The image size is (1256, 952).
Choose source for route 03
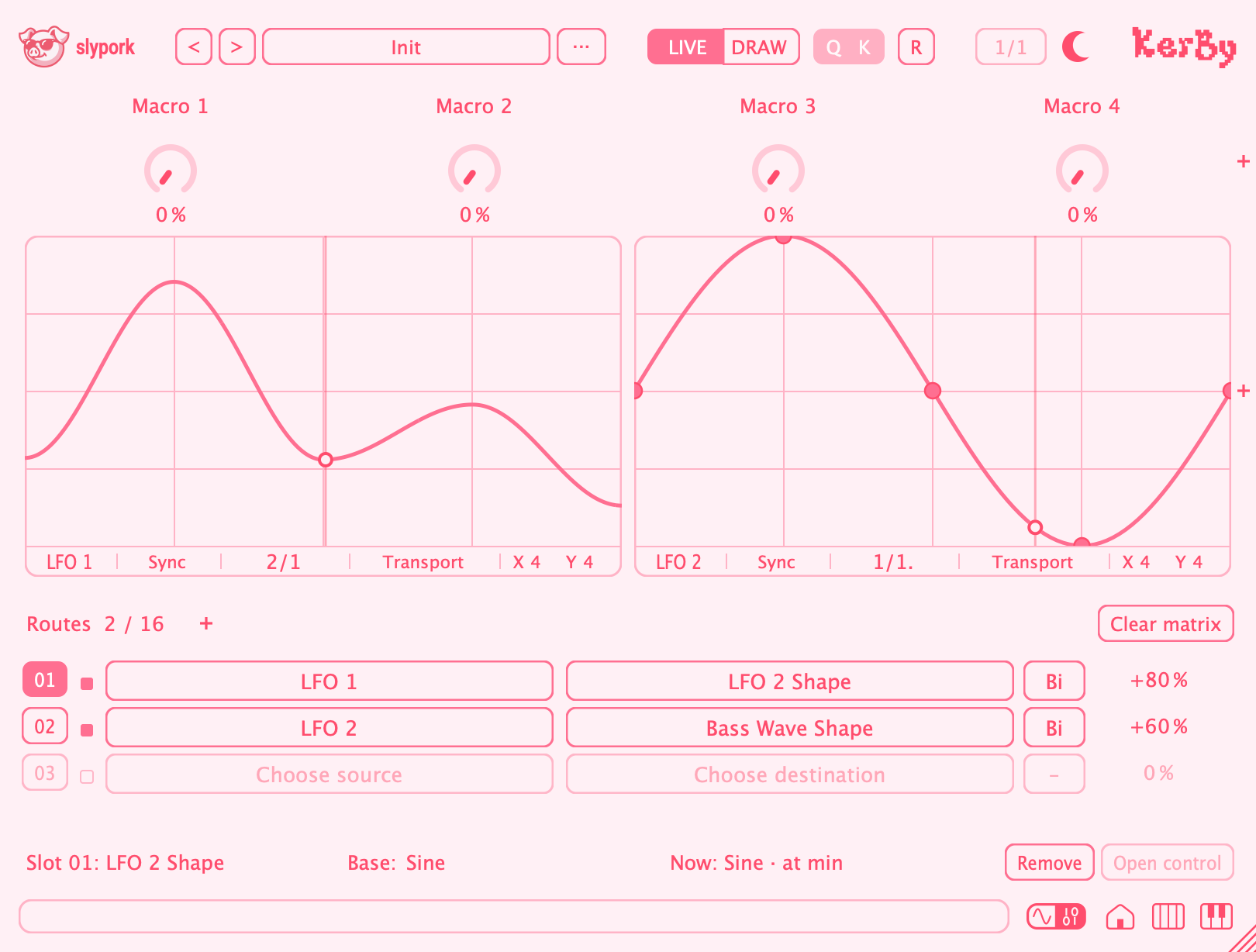click(x=330, y=774)
